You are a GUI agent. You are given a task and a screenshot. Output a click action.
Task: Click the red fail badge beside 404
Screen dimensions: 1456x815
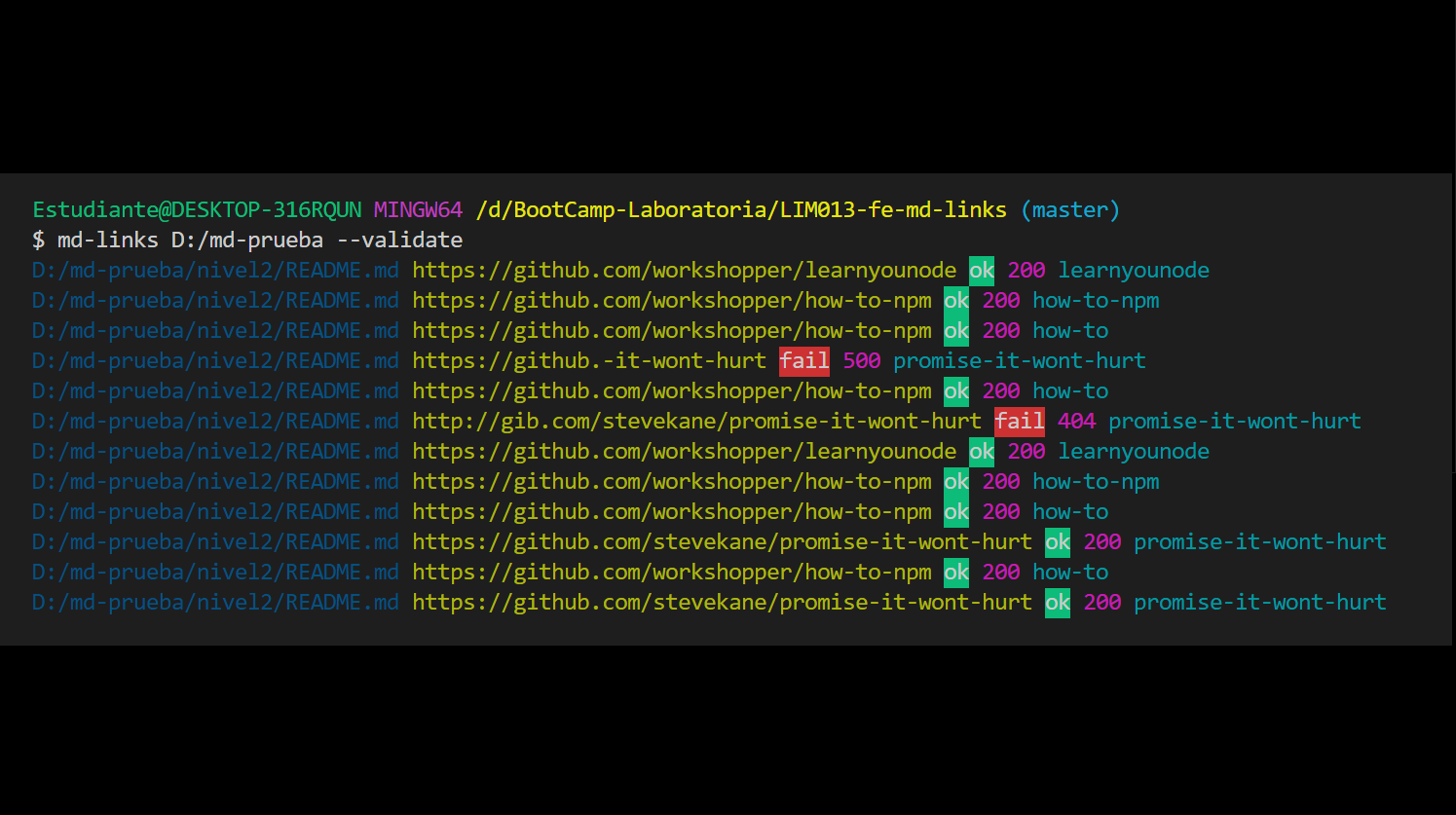coord(1020,421)
